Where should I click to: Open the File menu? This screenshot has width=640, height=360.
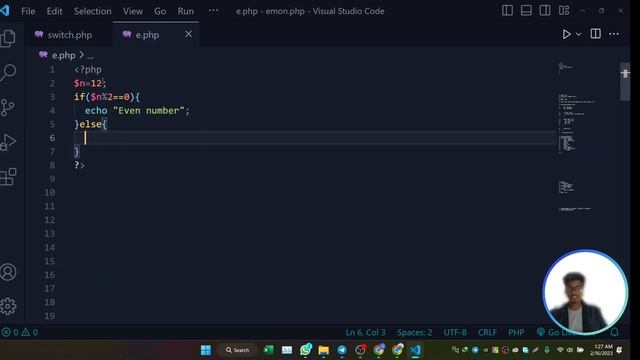point(28,11)
